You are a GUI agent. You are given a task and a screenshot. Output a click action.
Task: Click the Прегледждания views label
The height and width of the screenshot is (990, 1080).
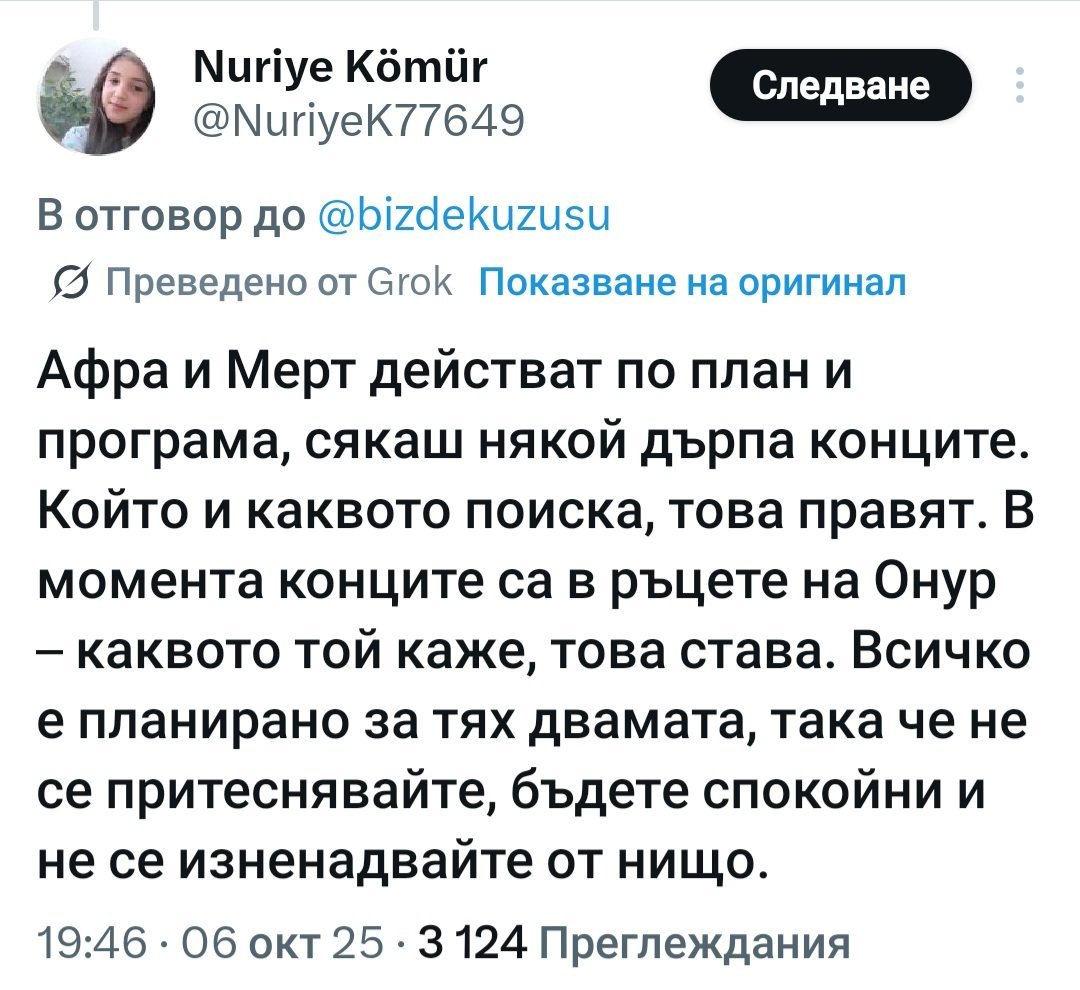695,943
